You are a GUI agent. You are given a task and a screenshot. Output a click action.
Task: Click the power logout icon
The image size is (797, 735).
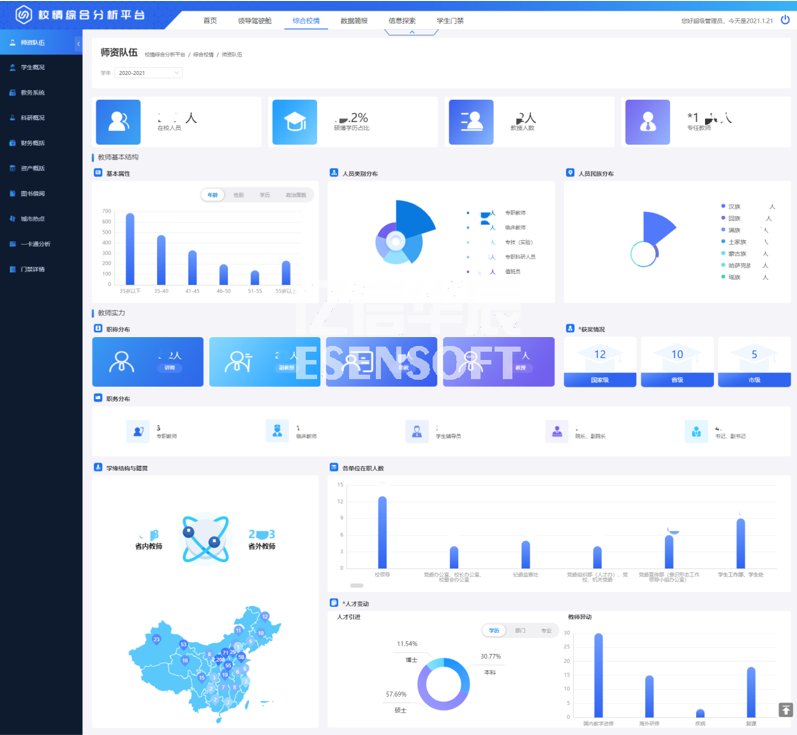(785, 20)
